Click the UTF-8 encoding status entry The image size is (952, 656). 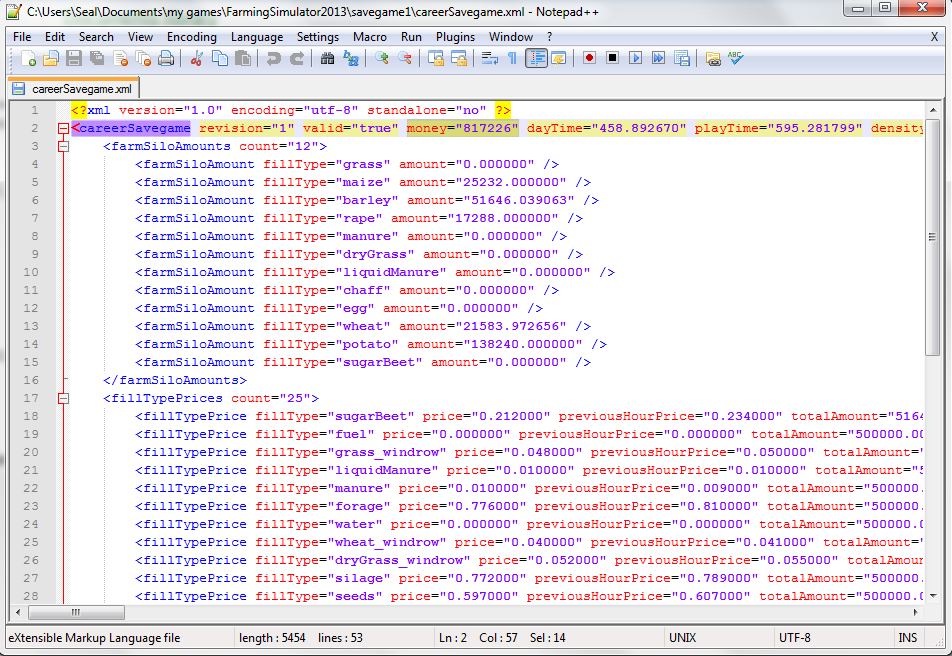tap(795, 638)
